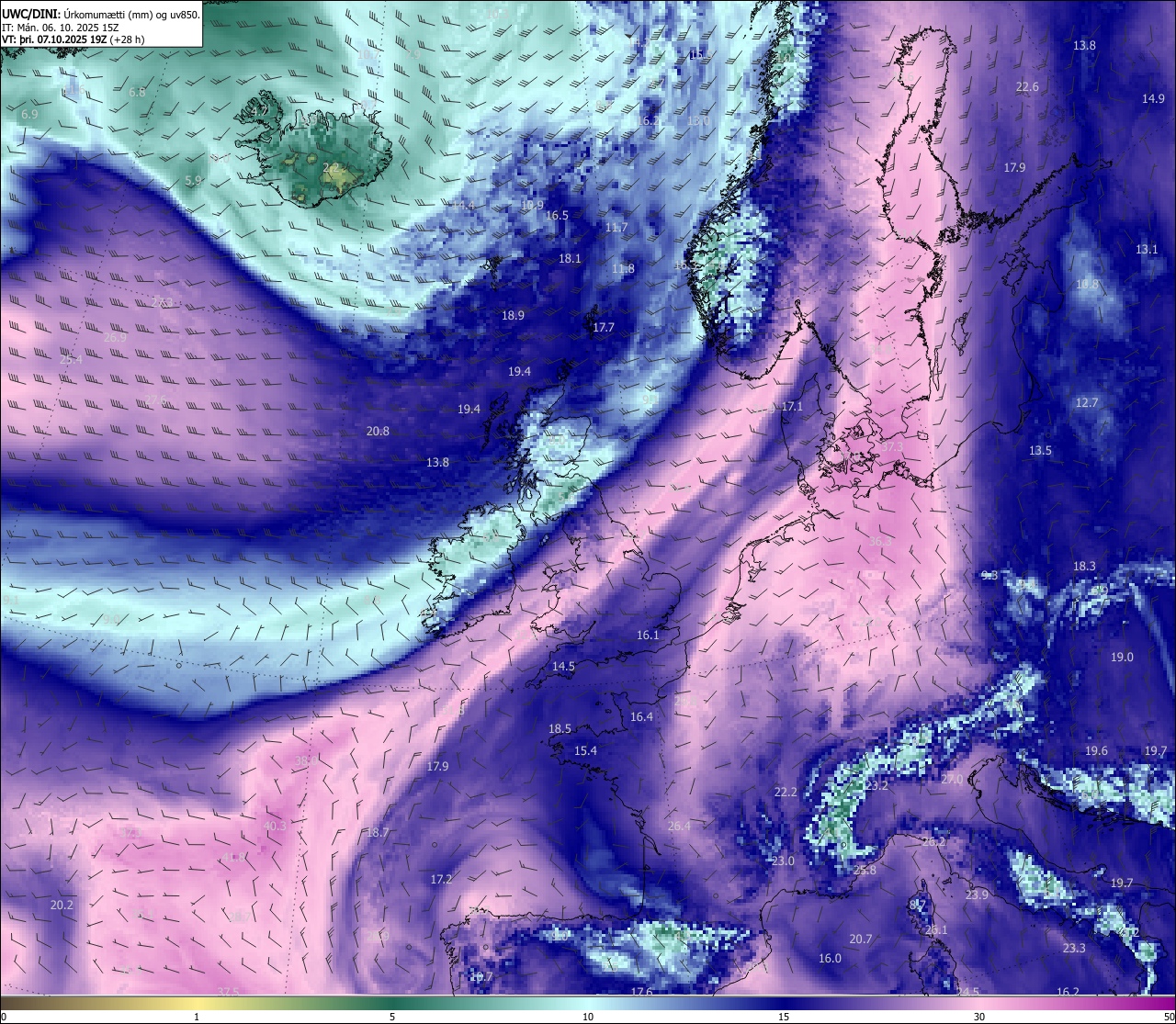Screen dimensions: 1176x1024
Task: Click the 13.1 value label
Action: [x=1147, y=250]
